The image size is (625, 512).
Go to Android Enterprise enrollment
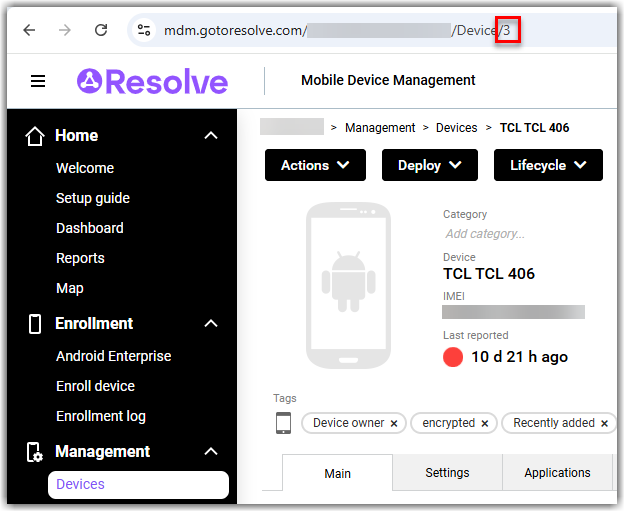pos(113,356)
